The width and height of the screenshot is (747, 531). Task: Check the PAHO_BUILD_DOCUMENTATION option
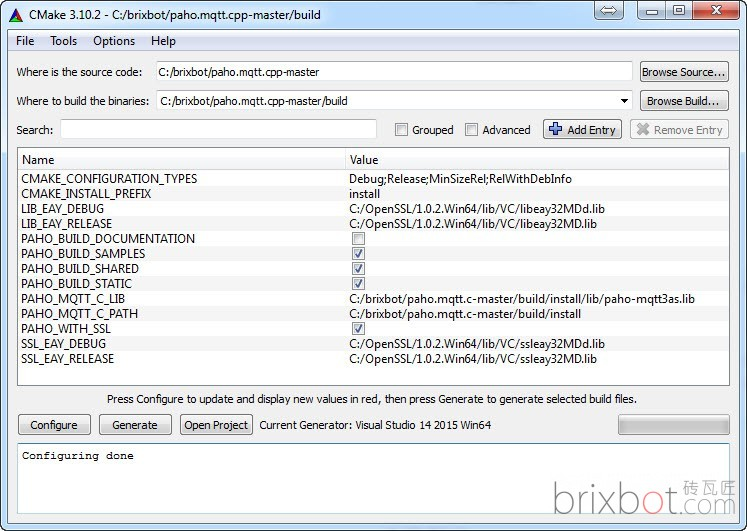tap(358, 239)
